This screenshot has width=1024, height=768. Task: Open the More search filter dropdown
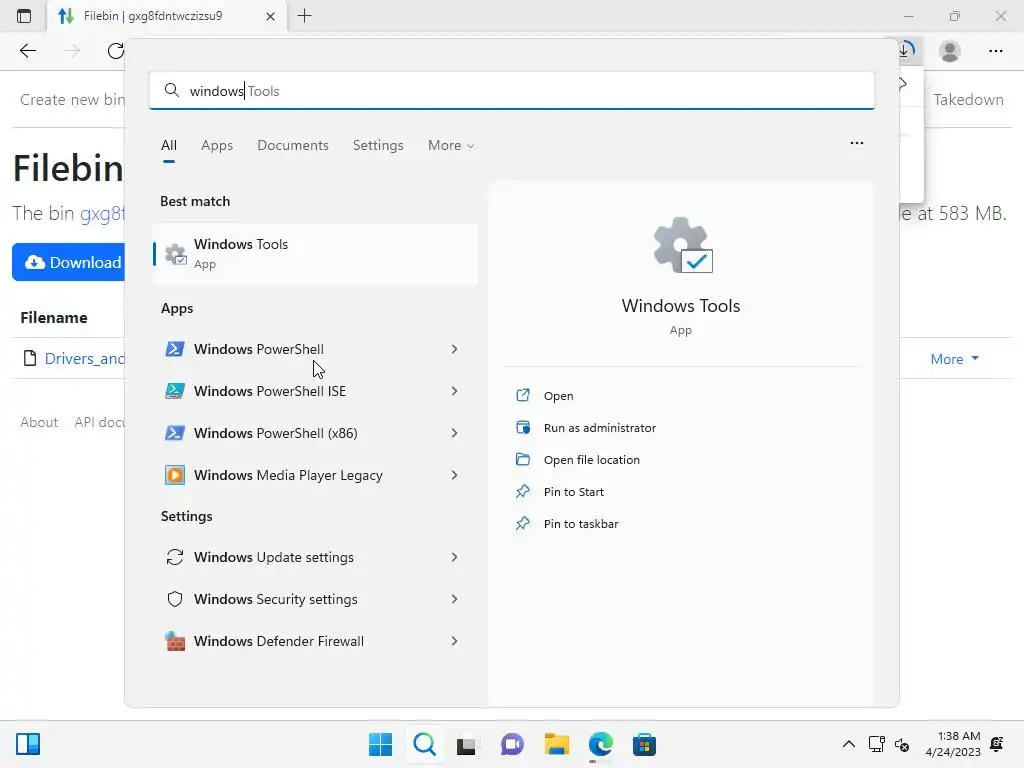pos(451,146)
